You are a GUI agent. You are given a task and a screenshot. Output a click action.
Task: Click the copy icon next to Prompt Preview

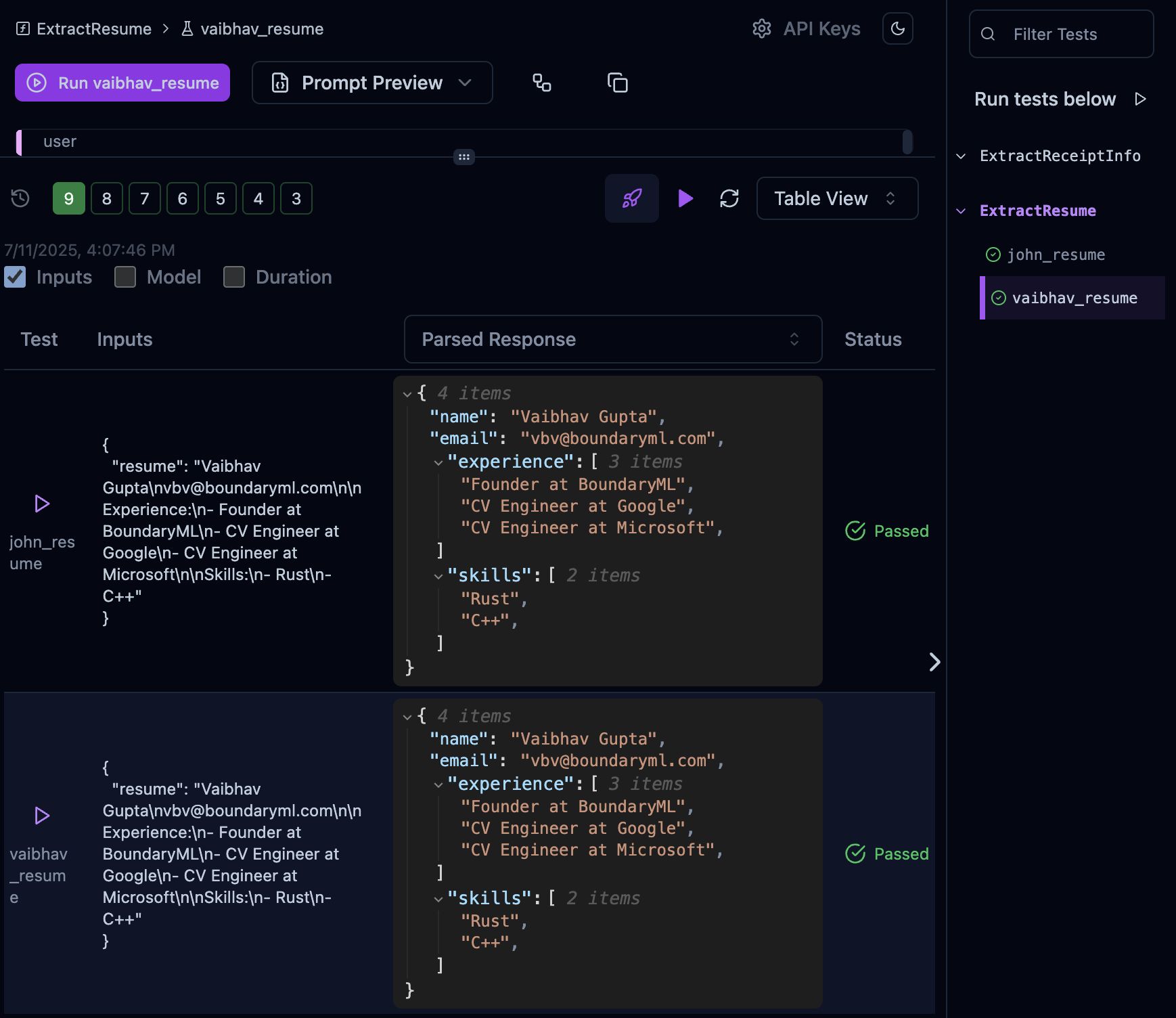(x=617, y=83)
